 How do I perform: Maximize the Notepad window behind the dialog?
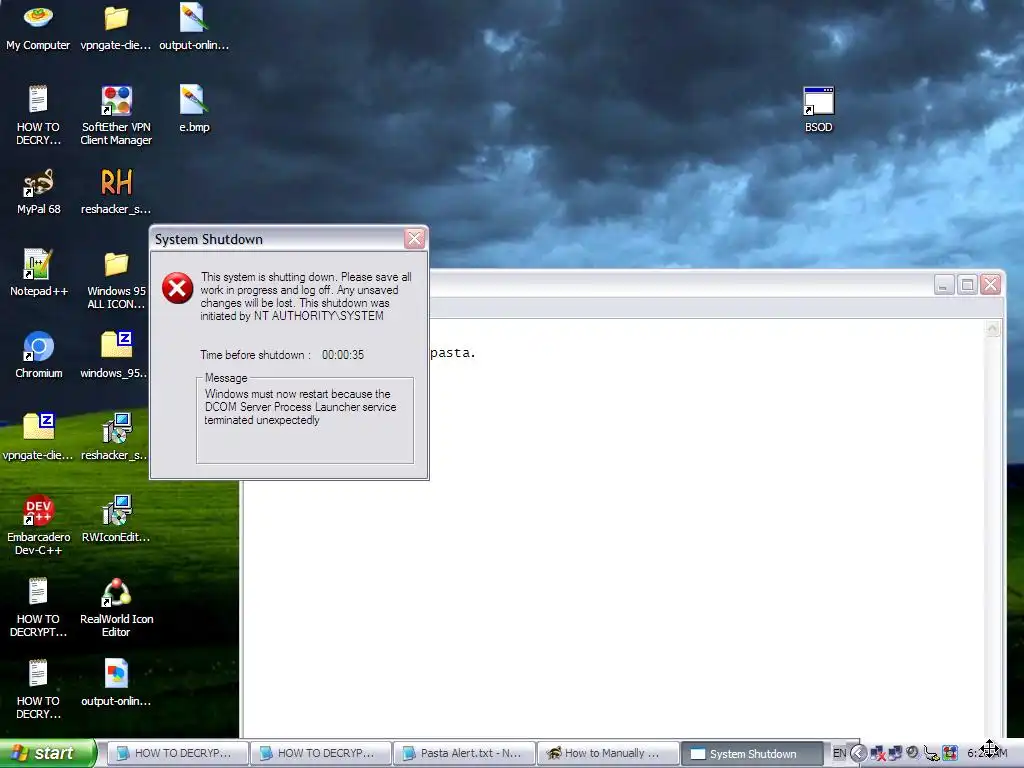pyautogui.click(x=967, y=285)
